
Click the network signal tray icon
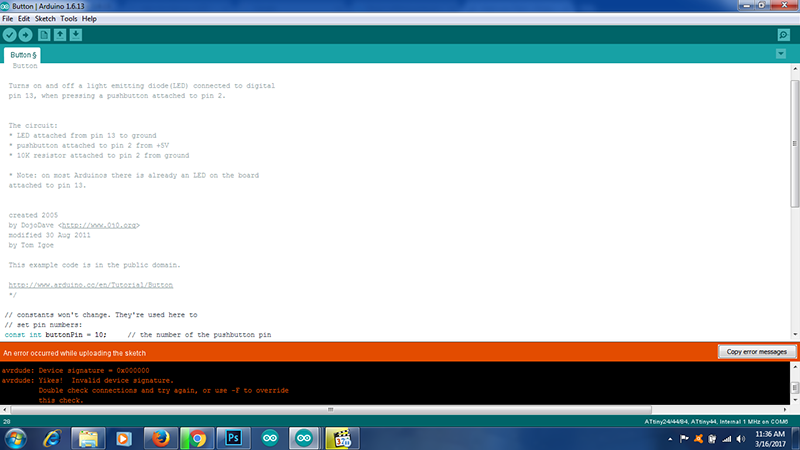(x=727, y=439)
